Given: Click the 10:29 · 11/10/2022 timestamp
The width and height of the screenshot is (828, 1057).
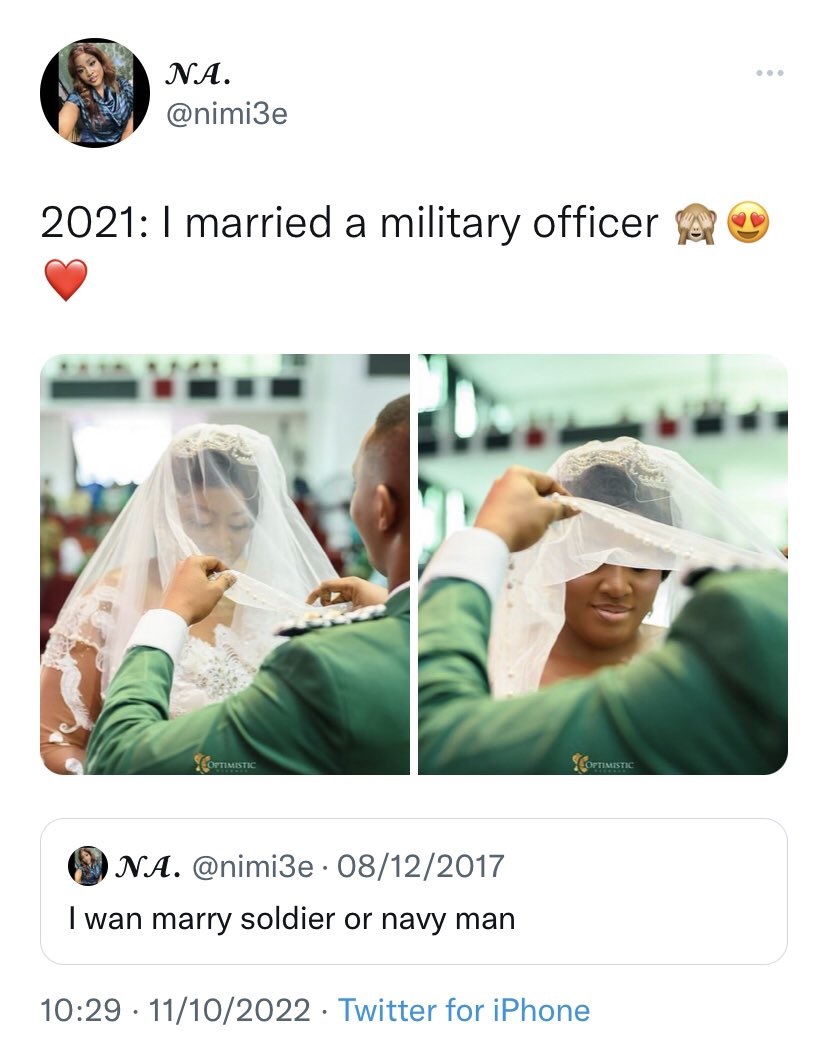Looking at the screenshot, I should pos(175,1010).
